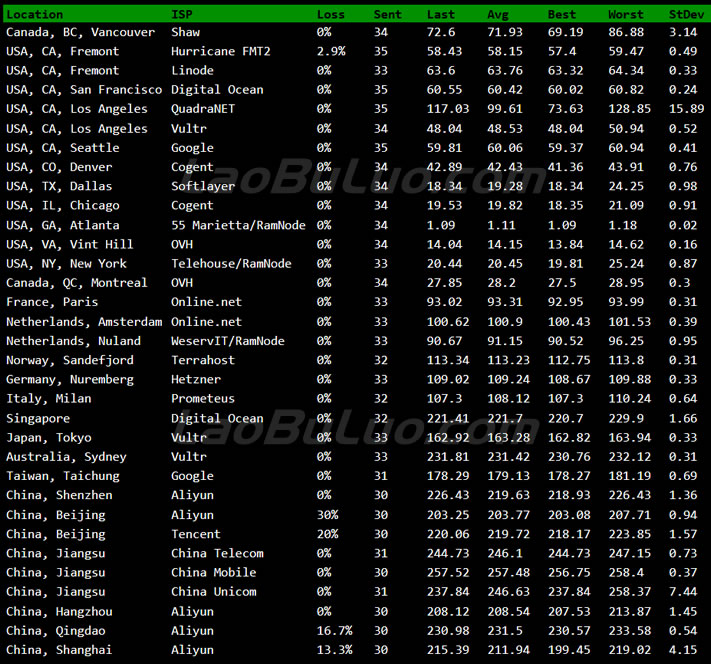Select Norway, Sandefjord location
Viewport: 711px width, 664px height.
tap(70, 361)
